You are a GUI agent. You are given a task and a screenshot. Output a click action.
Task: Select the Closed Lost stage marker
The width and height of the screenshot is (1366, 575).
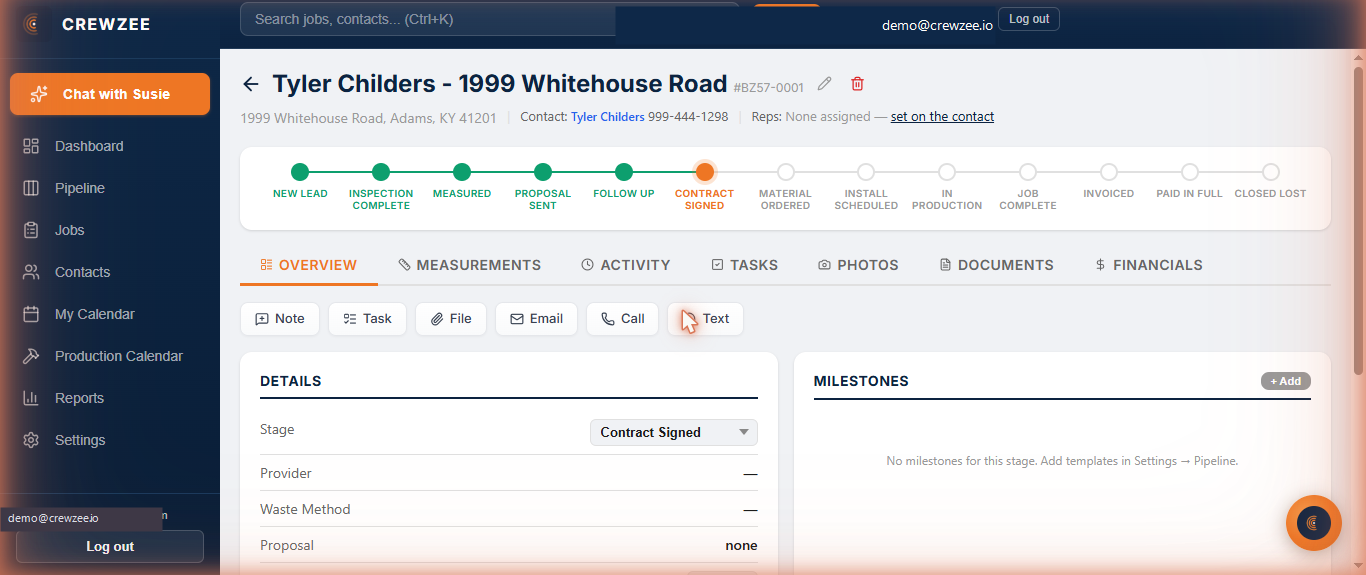tap(1271, 172)
